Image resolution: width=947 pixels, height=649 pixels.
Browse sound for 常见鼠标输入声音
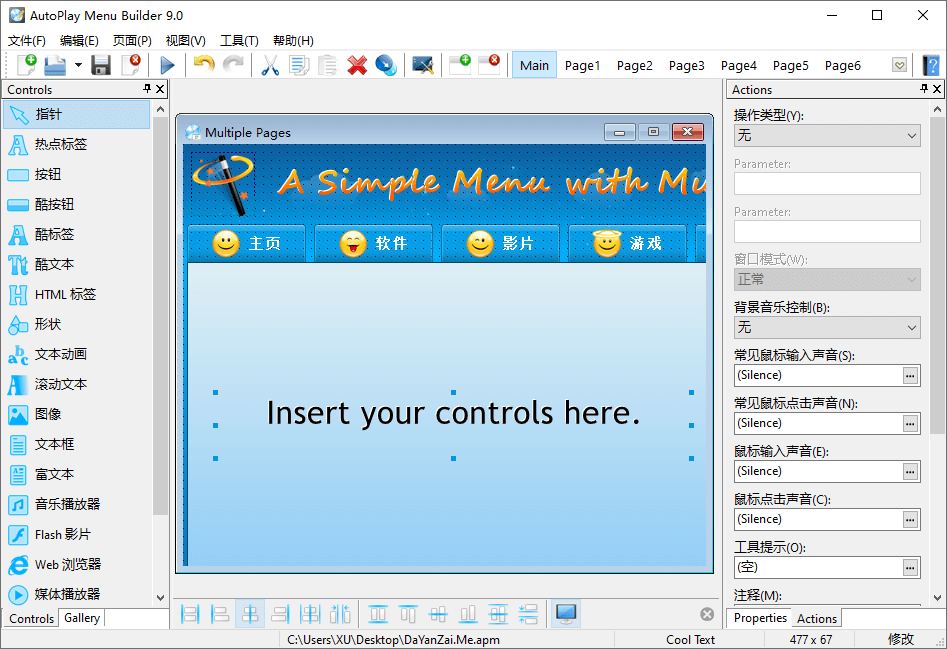click(x=910, y=376)
